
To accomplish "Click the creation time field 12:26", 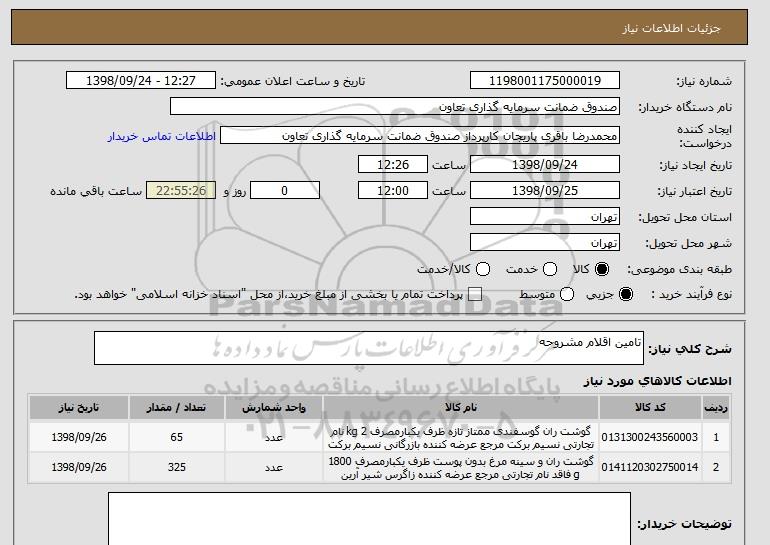I will (393, 164).
